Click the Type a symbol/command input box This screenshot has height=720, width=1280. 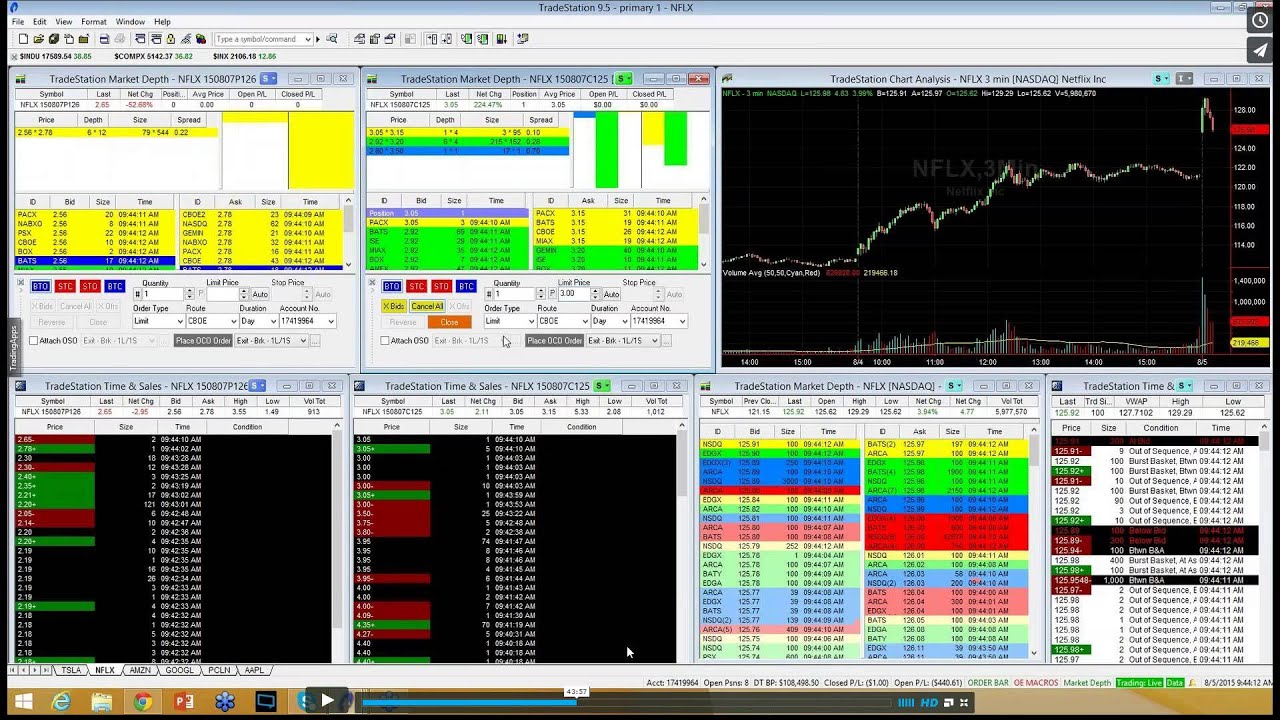point(260,39)
